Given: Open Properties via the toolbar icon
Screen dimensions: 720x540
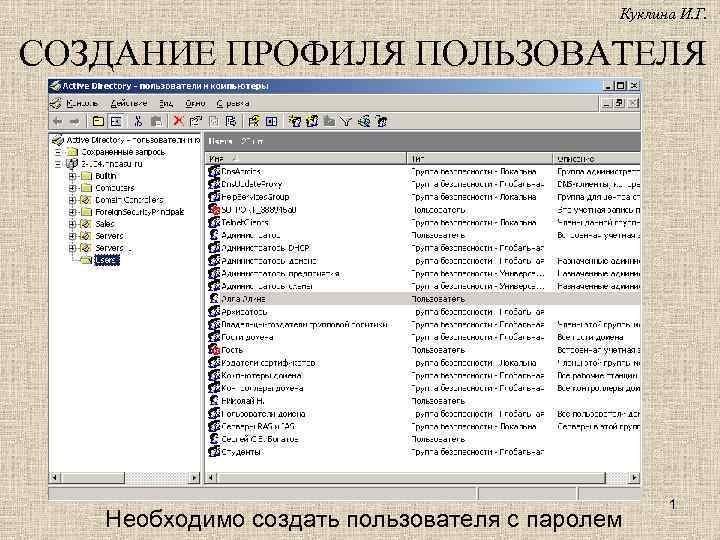Looking at the screenshot, I should coord(196,121).
